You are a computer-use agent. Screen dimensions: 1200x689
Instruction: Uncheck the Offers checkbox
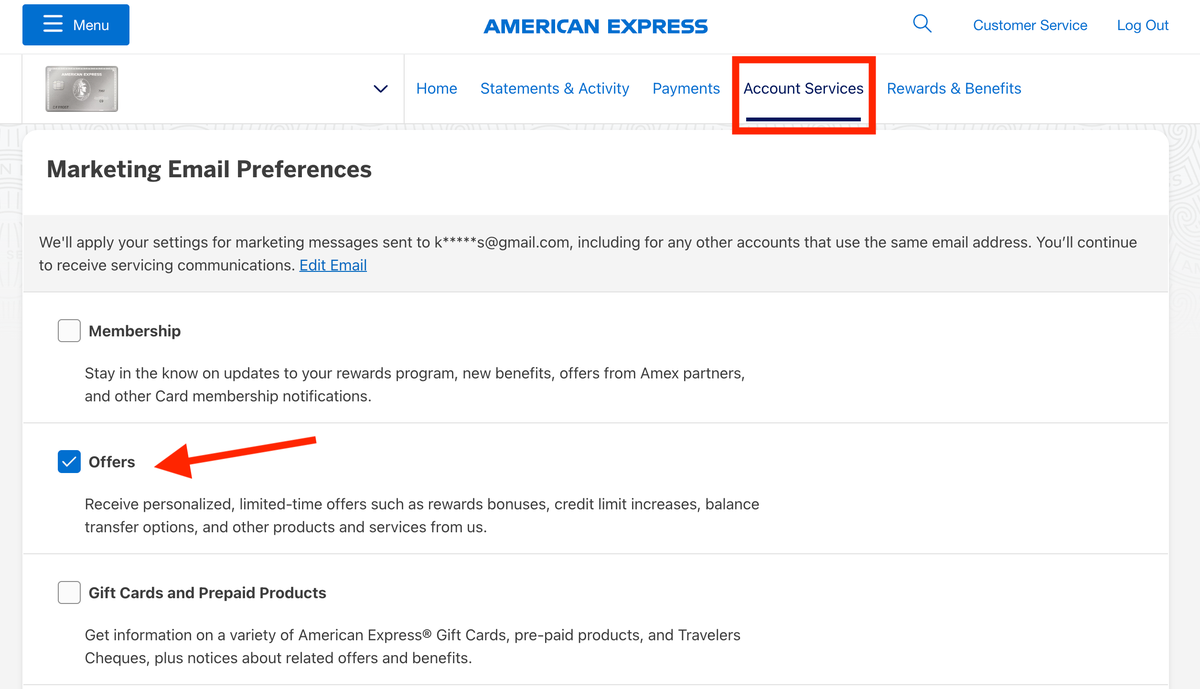68,461
